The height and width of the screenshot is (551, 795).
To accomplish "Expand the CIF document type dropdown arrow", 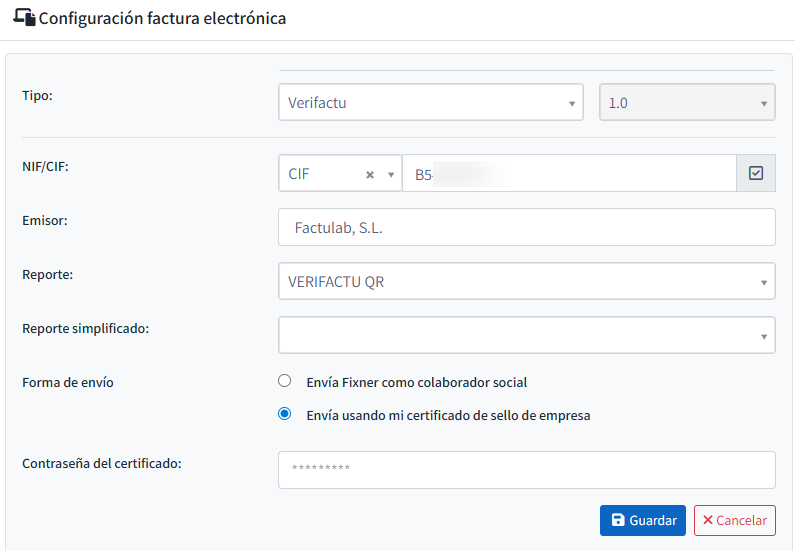I will 391,174.
